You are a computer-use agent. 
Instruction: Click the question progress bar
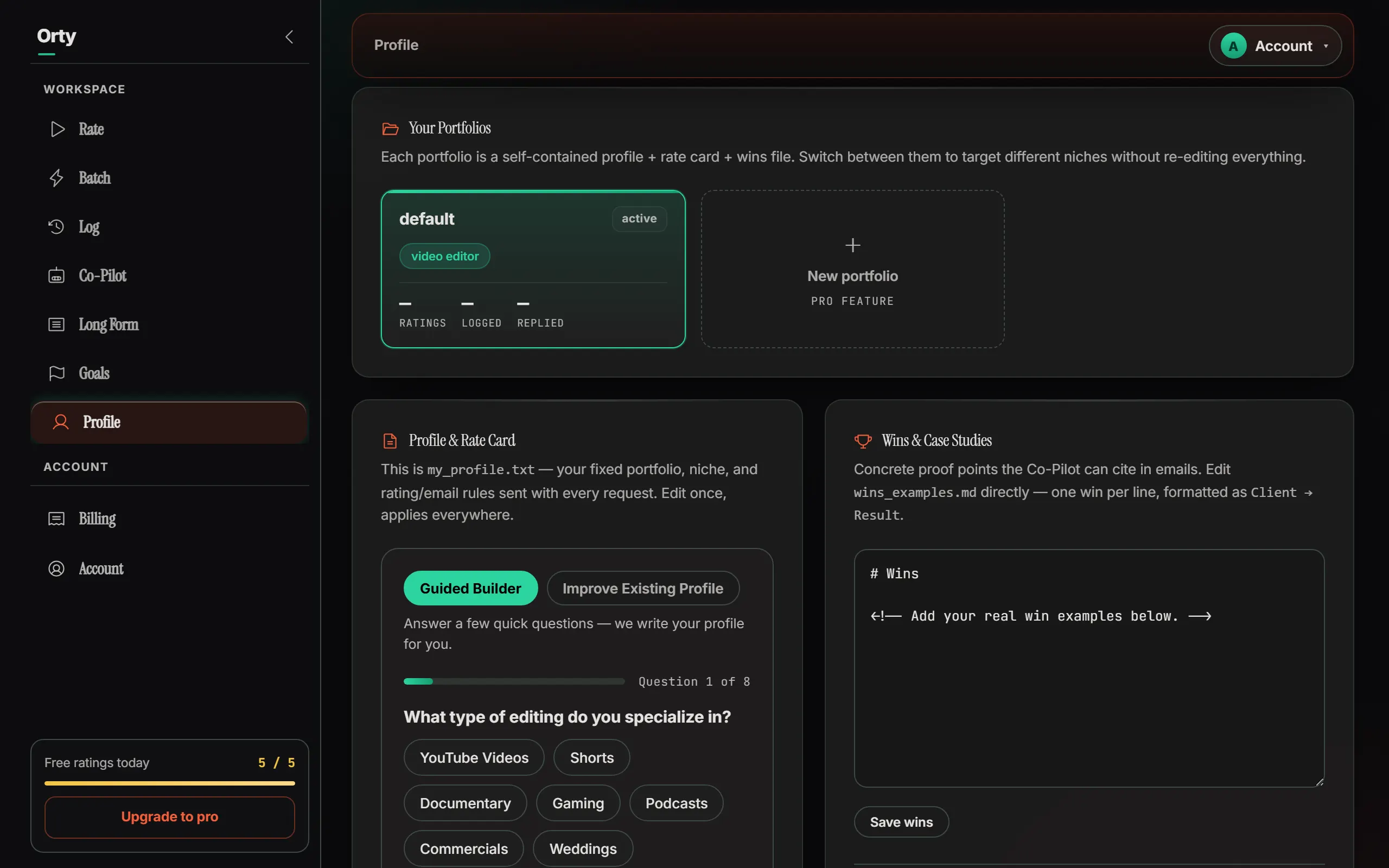point(514,681)
